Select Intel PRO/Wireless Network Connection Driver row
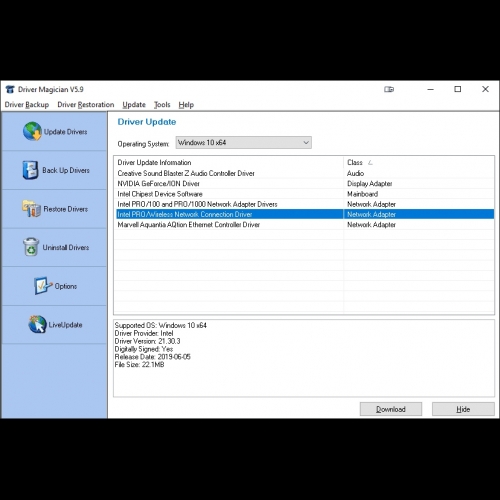This screenshot has width=500, height=500. point(305,214)
